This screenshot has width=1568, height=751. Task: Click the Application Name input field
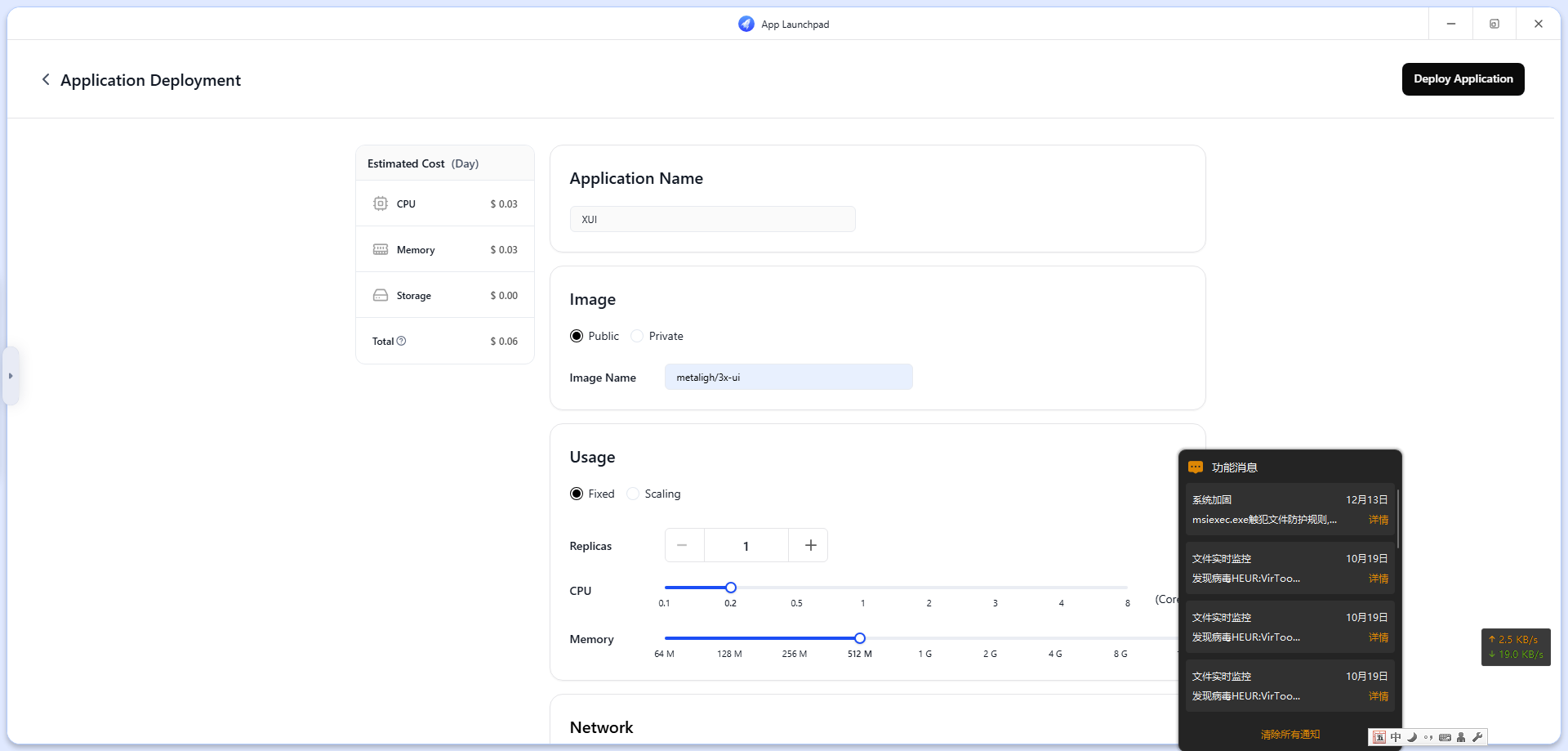[x=712, y=219]
